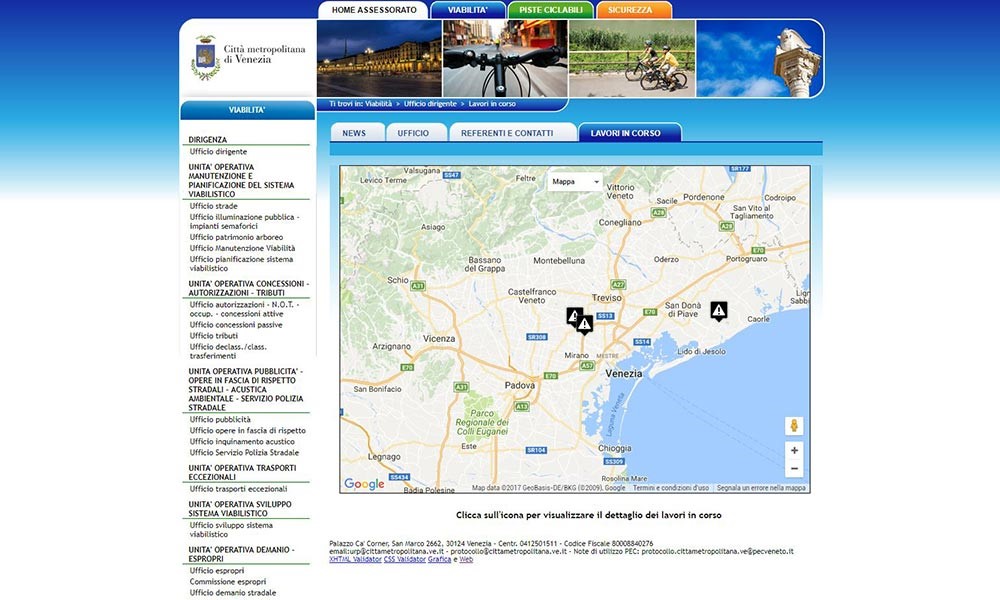Open Ufficio pubblicità link
The image size is (1000, 600).
pyautogui.click(x=220, y=420)
